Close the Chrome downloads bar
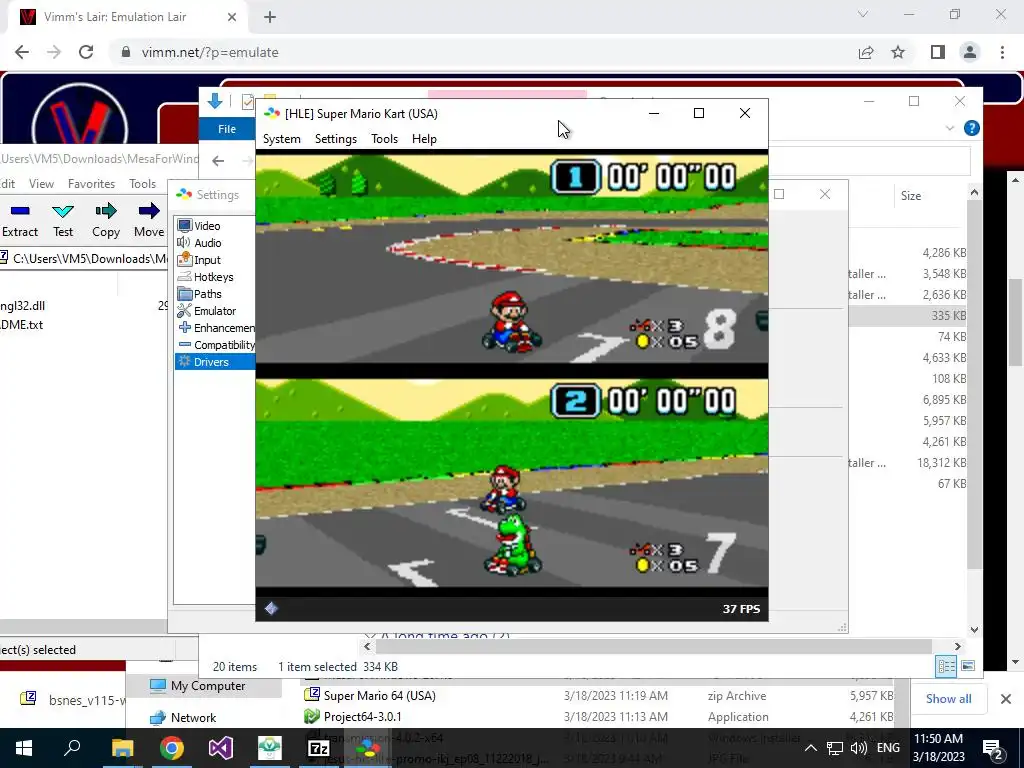This screenshot has width=1024, height=768. tap(1006, 699)
